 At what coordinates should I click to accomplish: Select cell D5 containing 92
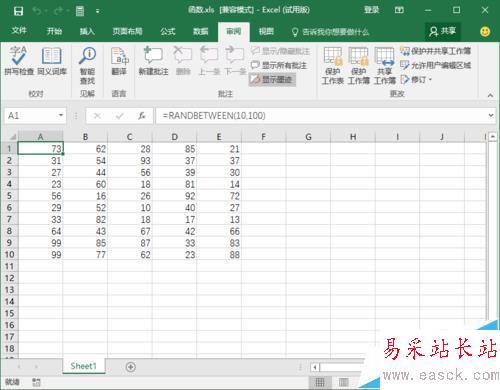[174, 196]
